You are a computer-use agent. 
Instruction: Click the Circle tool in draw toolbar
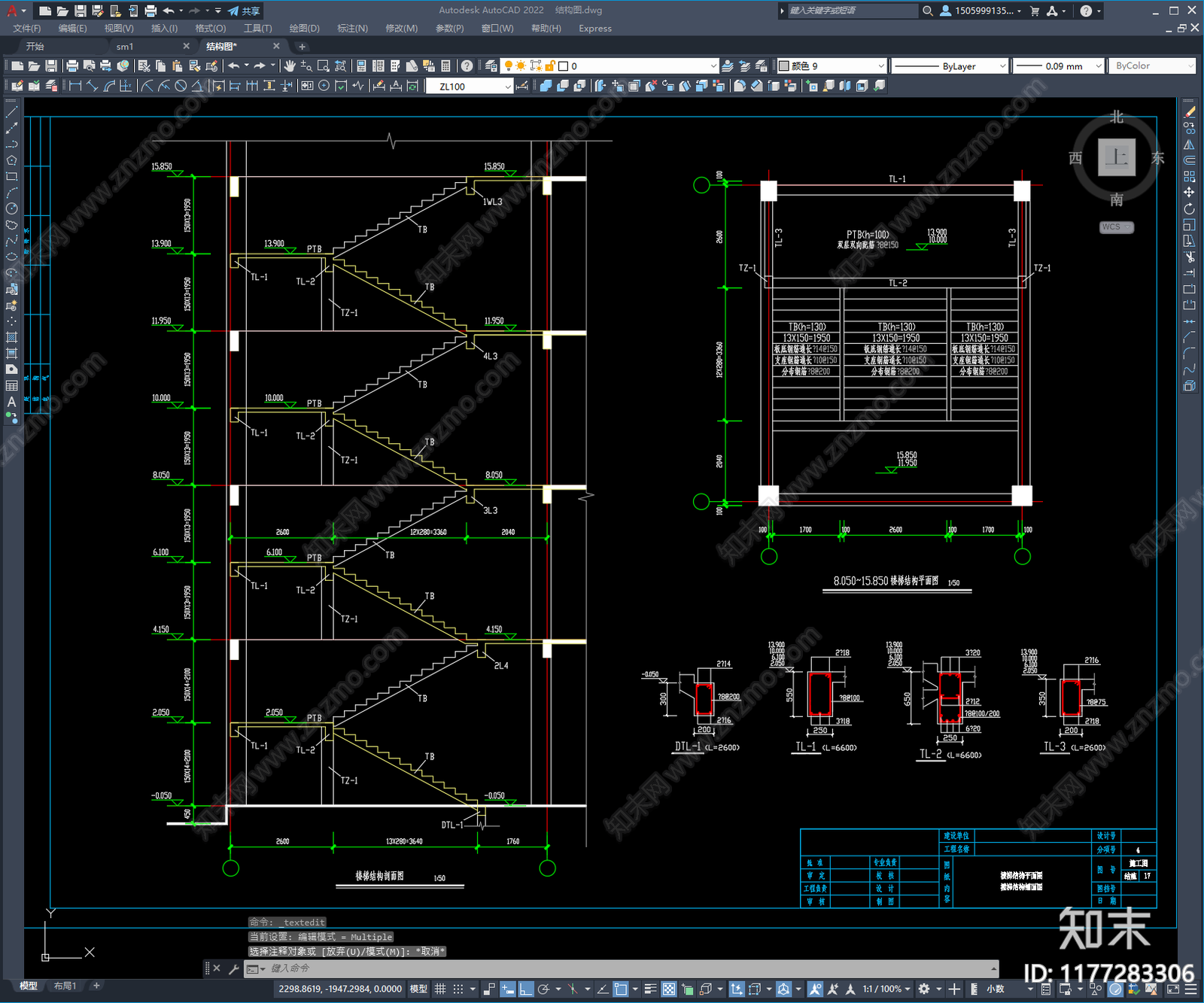click(x=11, y=208)
